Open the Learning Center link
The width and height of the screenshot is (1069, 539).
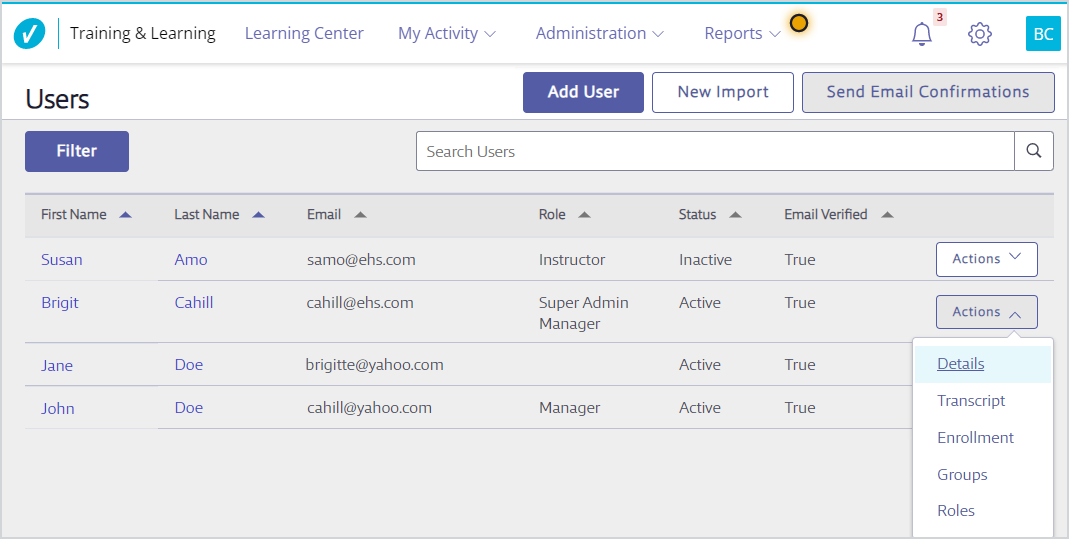[x=304, y=33]
